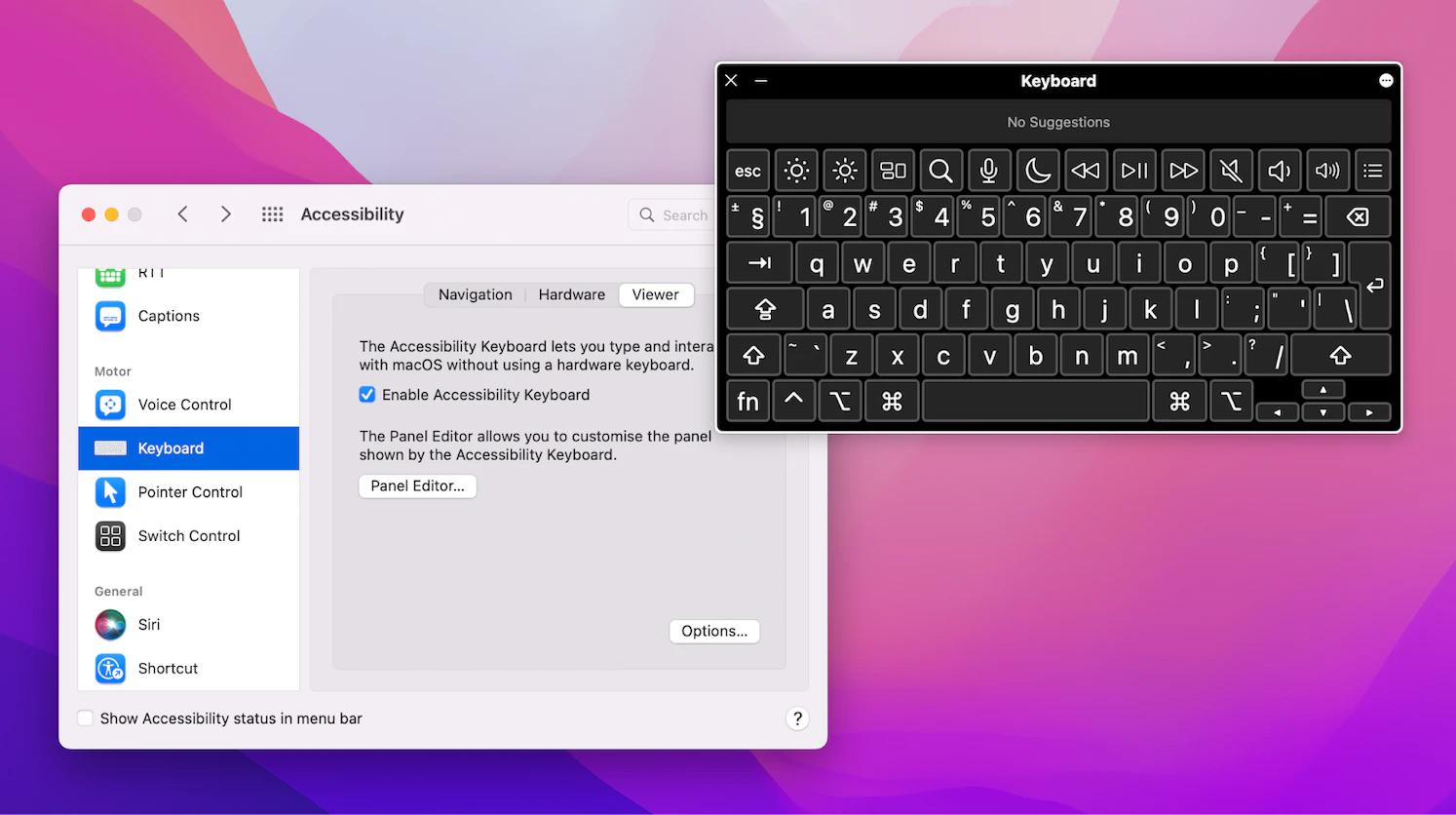Switch to the Navigation tab
This screenshot has height=815, width=1456.
[x=475, y=293]
